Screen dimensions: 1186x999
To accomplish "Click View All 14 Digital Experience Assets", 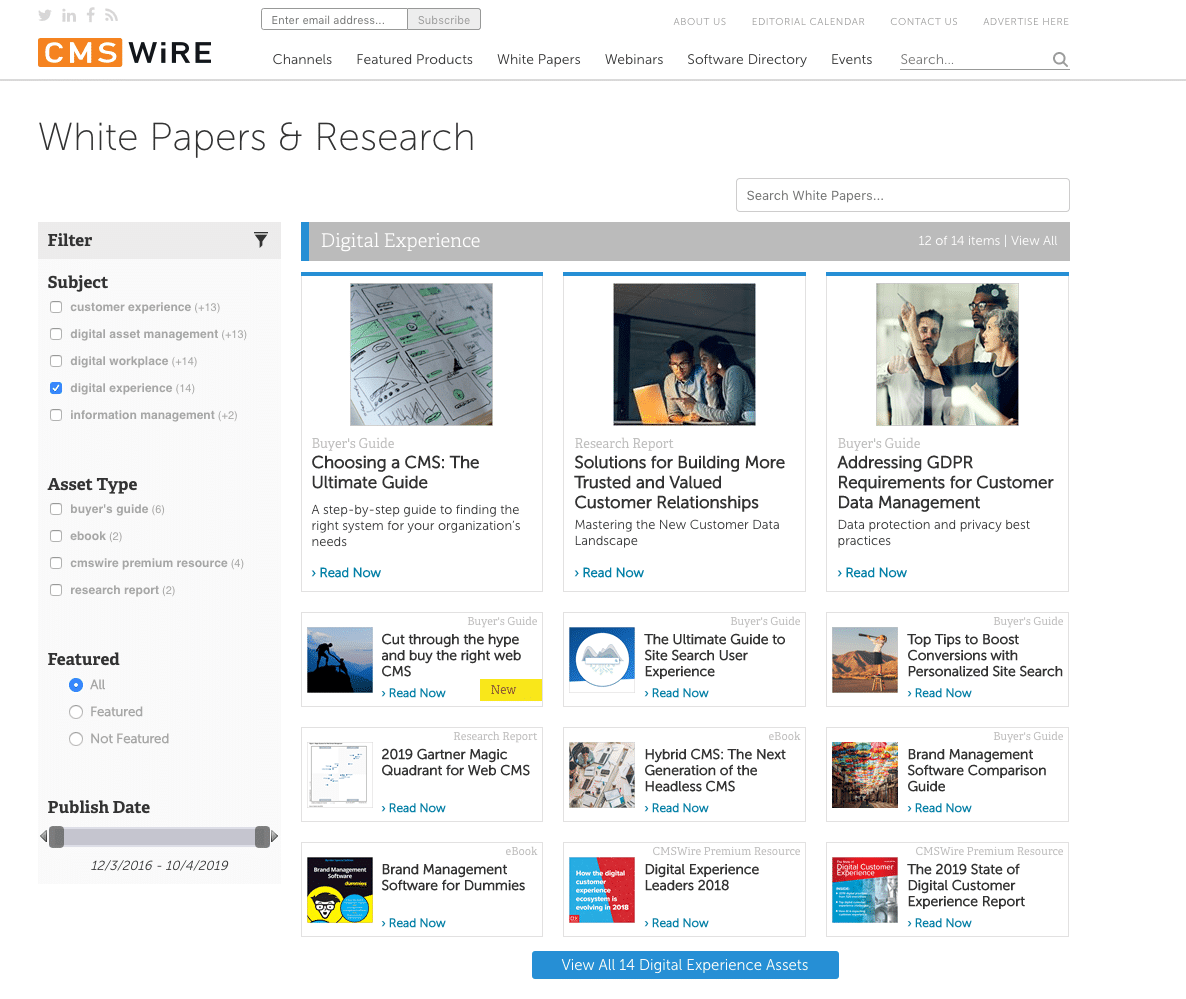I will pyautogui.click(x=685, y=965).
